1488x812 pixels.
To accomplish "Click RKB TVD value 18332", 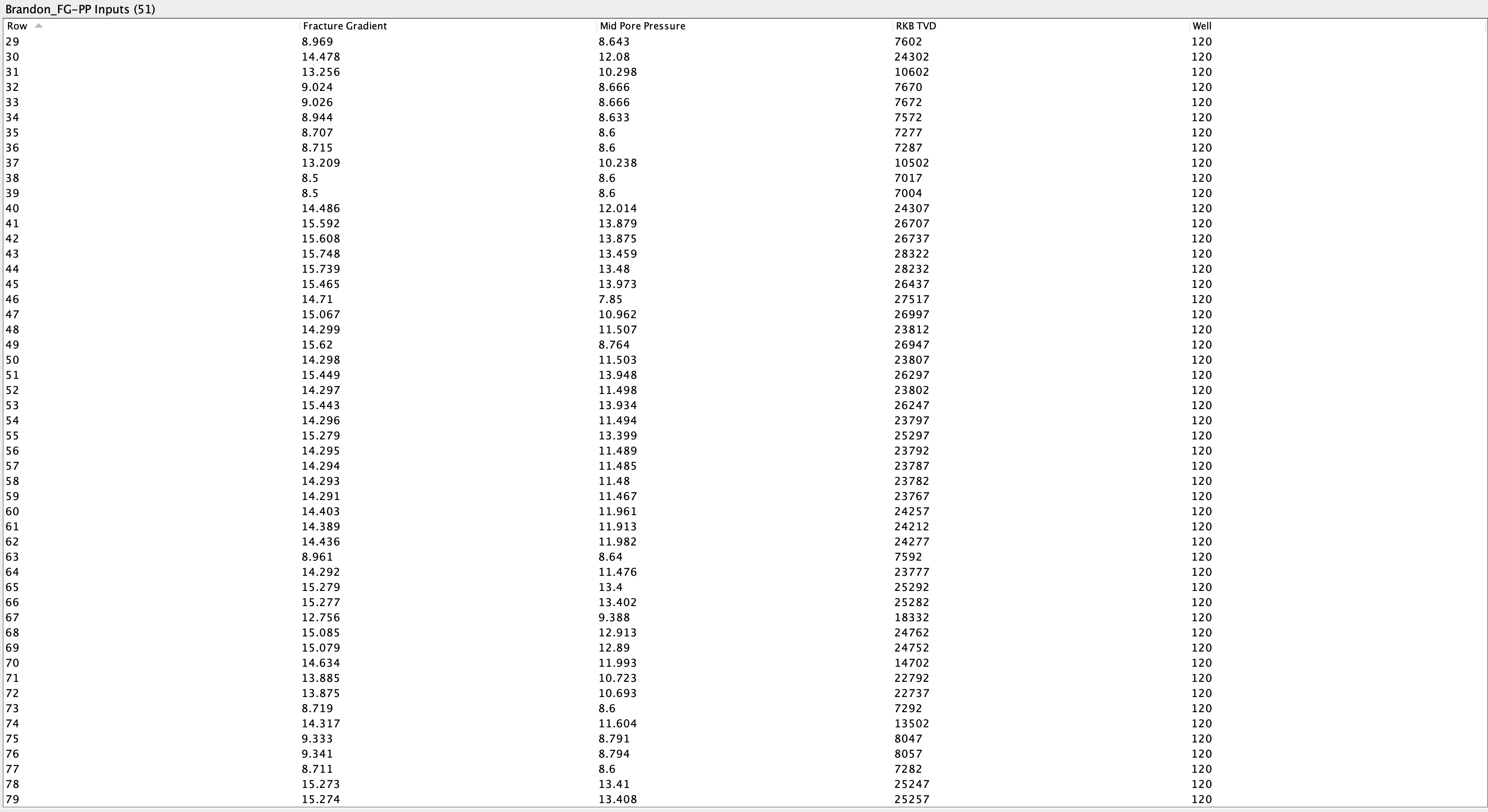I will pos(912,617).
